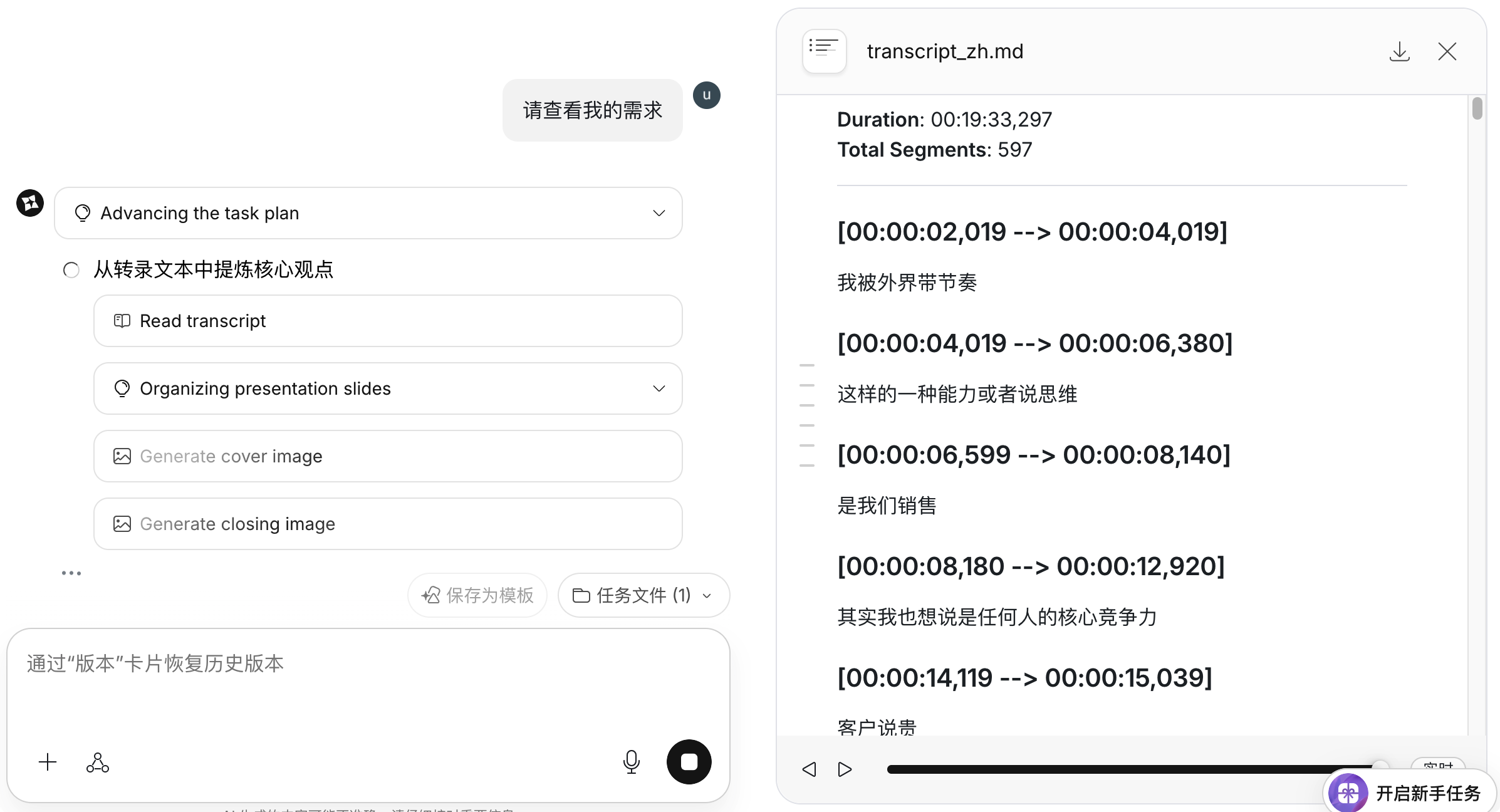Click the download icon for transcript_zh.md

click(x=1399, y=51)
